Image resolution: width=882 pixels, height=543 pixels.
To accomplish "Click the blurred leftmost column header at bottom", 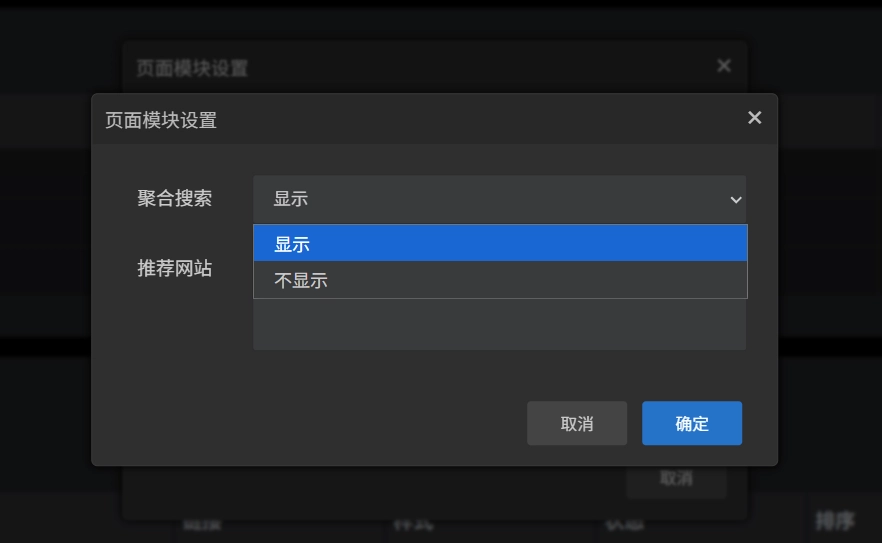I will coord(202,523).
